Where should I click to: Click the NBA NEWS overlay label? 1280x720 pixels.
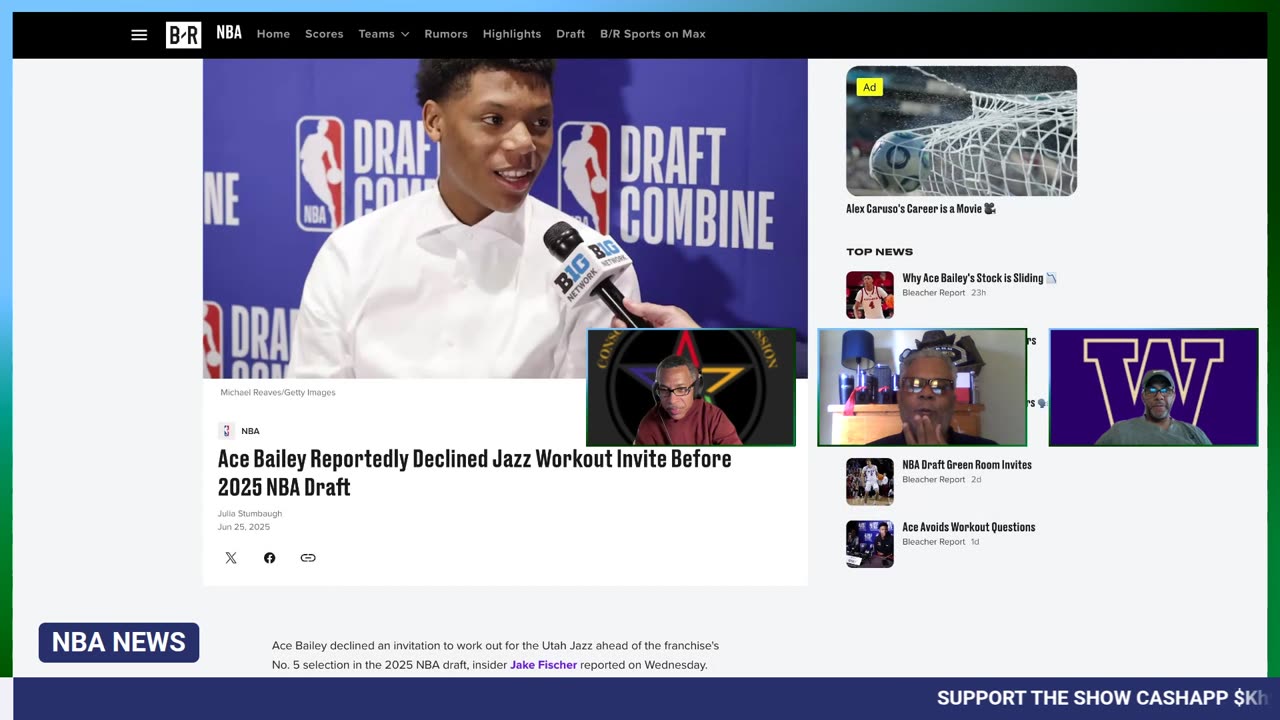click(x=119, y=642)
